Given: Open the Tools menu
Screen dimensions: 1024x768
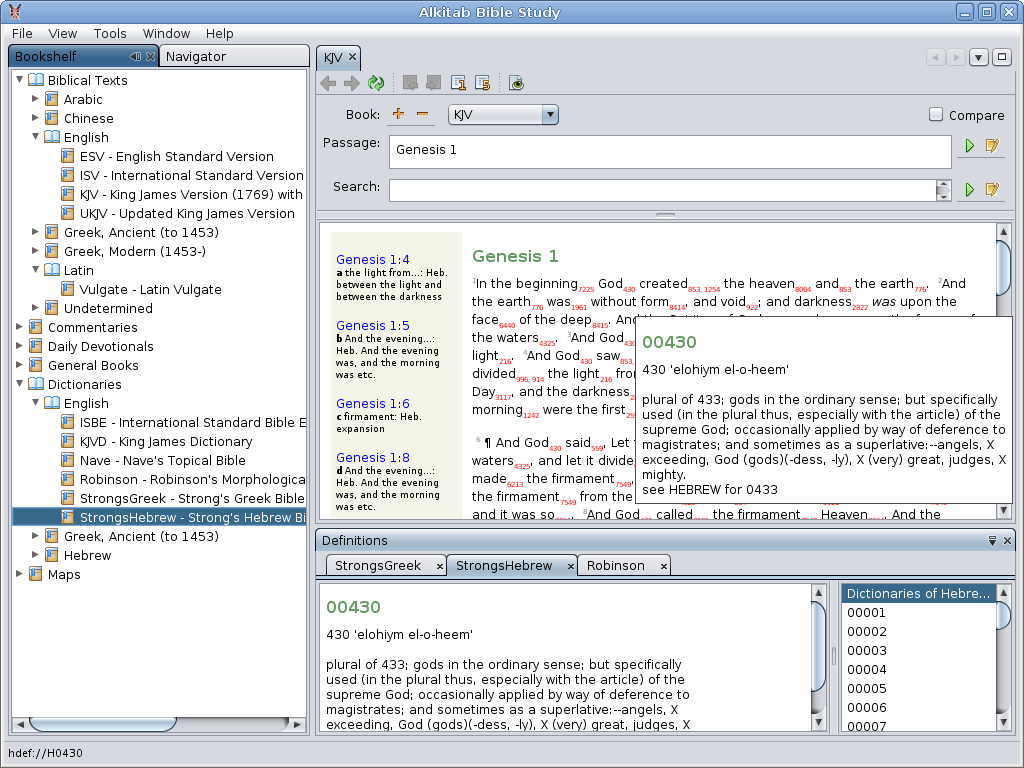Looking at the screenshot, I should tap(110, 33).
